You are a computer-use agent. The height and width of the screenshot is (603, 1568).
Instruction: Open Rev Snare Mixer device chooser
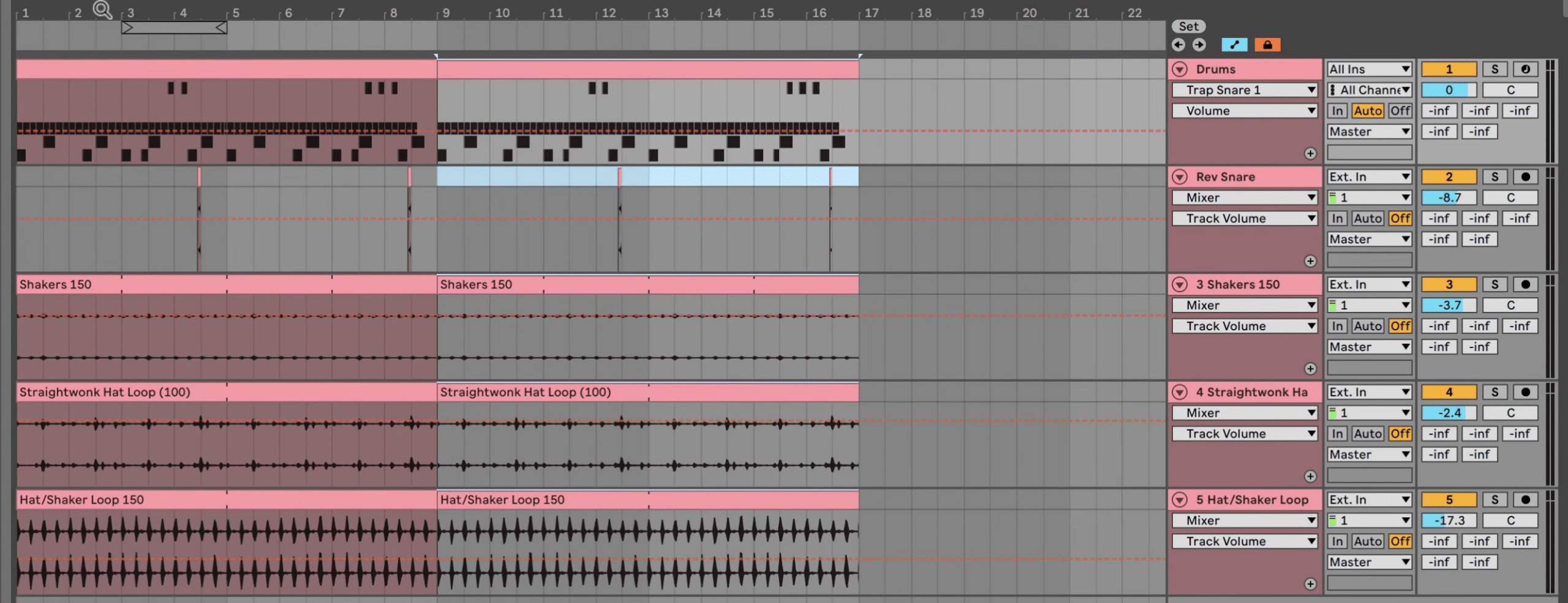tap(1245, 198)
